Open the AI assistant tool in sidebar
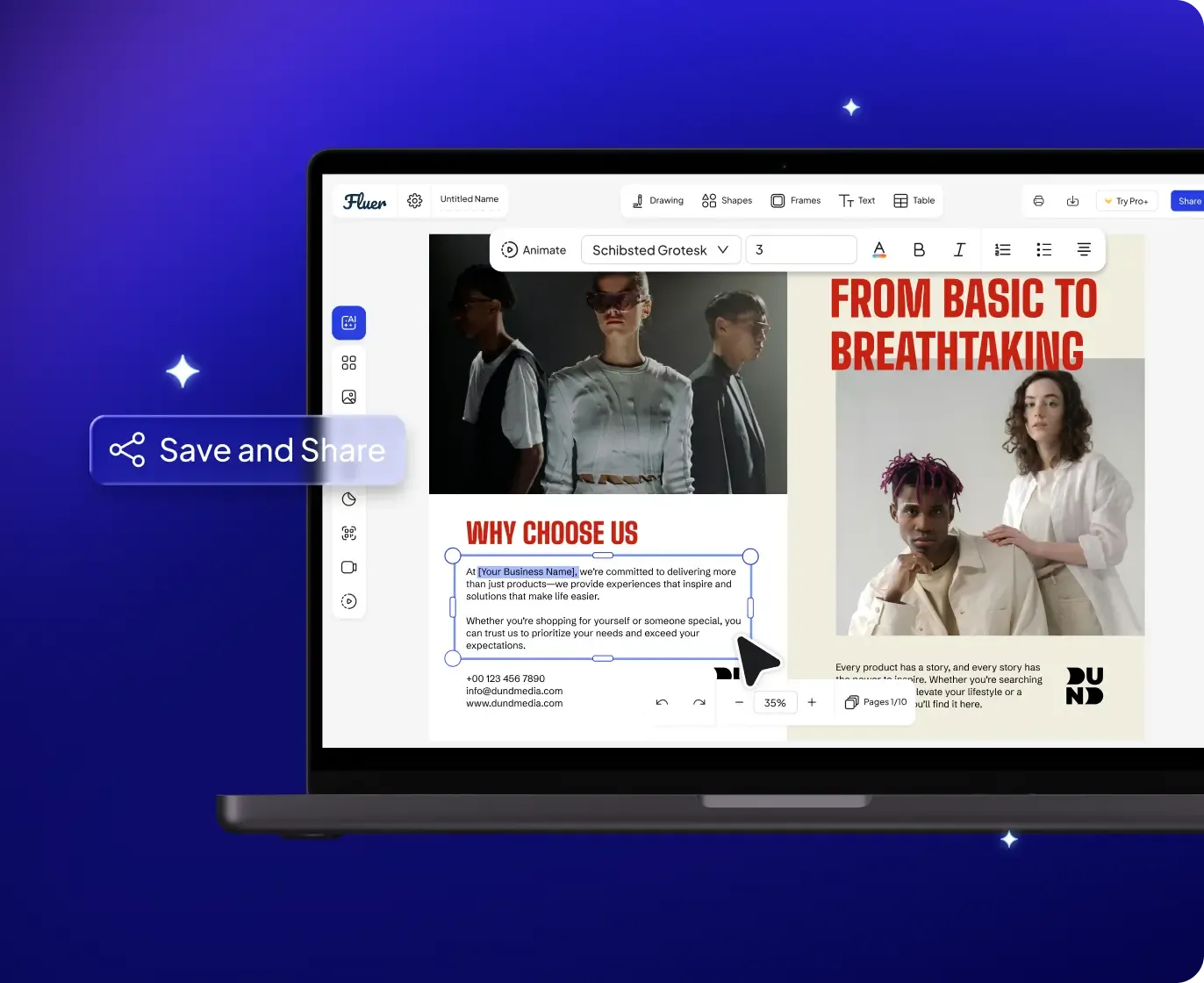This screenshot has height=983, width=1204. (x=348, y=322)
